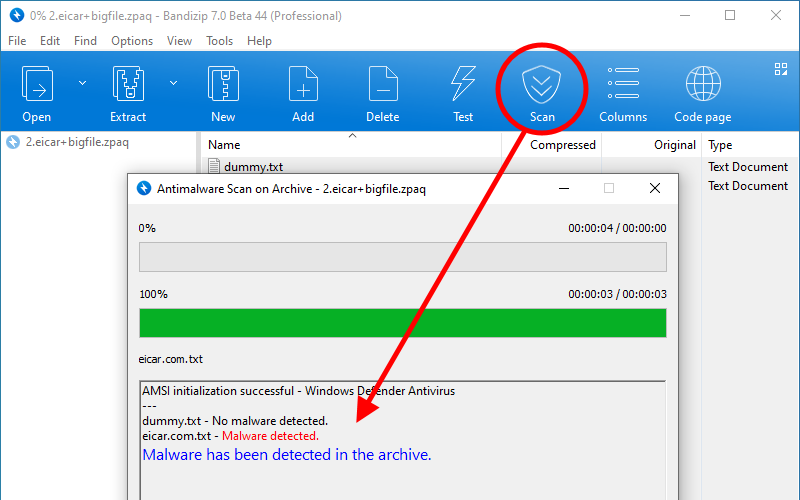Sort by Compressed column header
This screenshot has height=500, width=800.
(x=562, y=145)
